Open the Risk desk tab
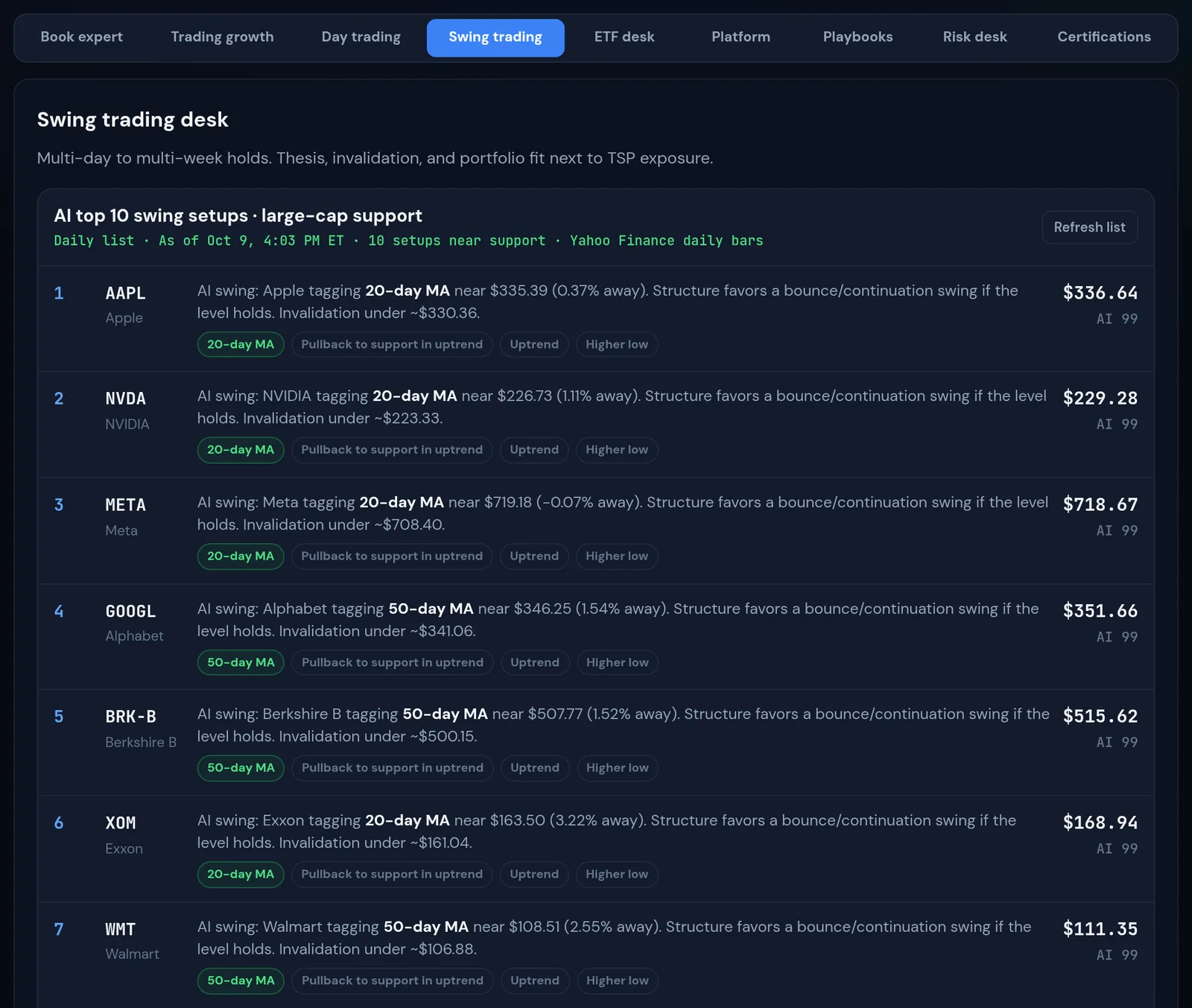Viewport: 1192px width, 1008px height. [x=974, y=37]
